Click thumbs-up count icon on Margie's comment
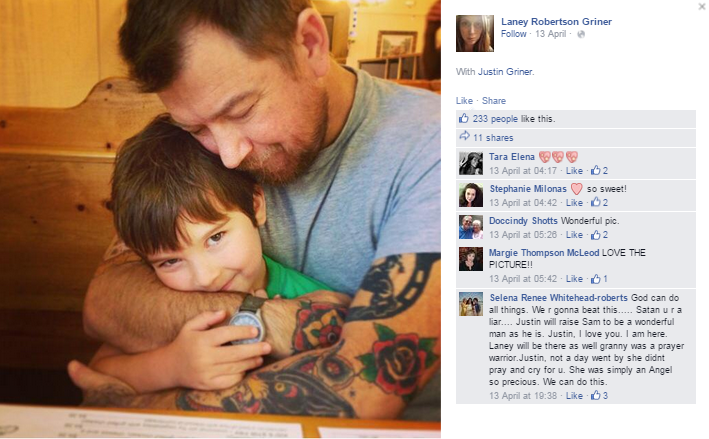This screenshot has height=439, width=709. (596, 279)
